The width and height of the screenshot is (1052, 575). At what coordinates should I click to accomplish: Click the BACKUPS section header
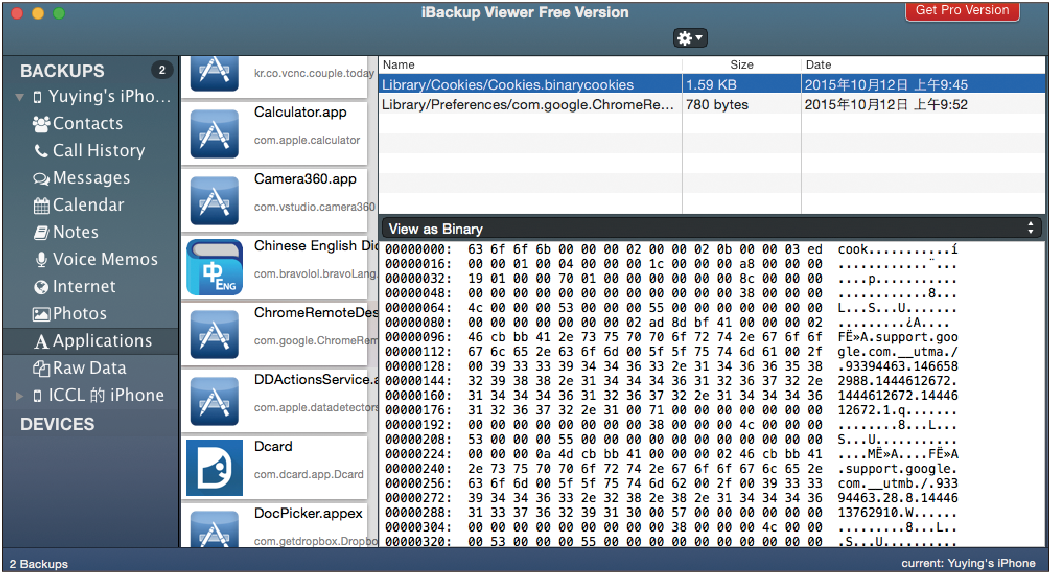pos(62,71)
